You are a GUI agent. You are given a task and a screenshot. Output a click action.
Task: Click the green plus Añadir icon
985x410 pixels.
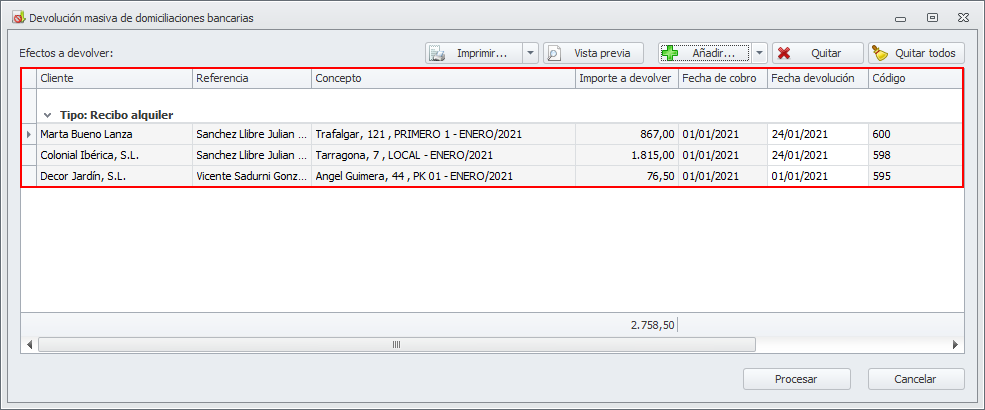(670, 53)
